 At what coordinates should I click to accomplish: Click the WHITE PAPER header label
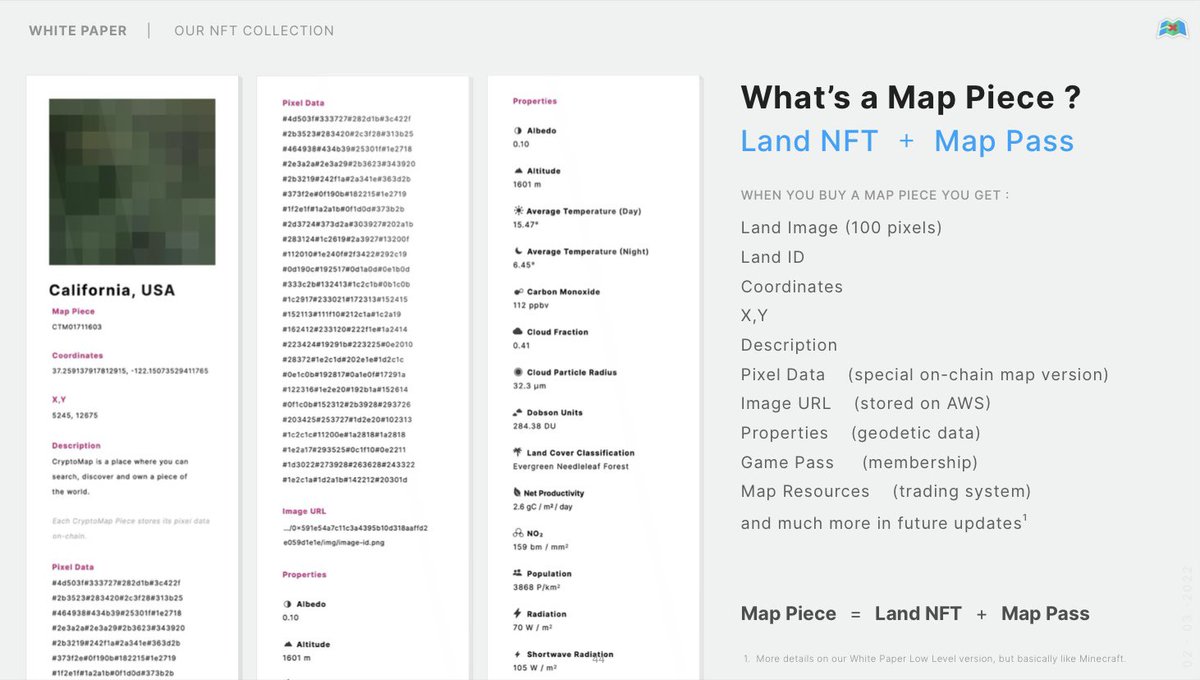(x=78, y=31)
